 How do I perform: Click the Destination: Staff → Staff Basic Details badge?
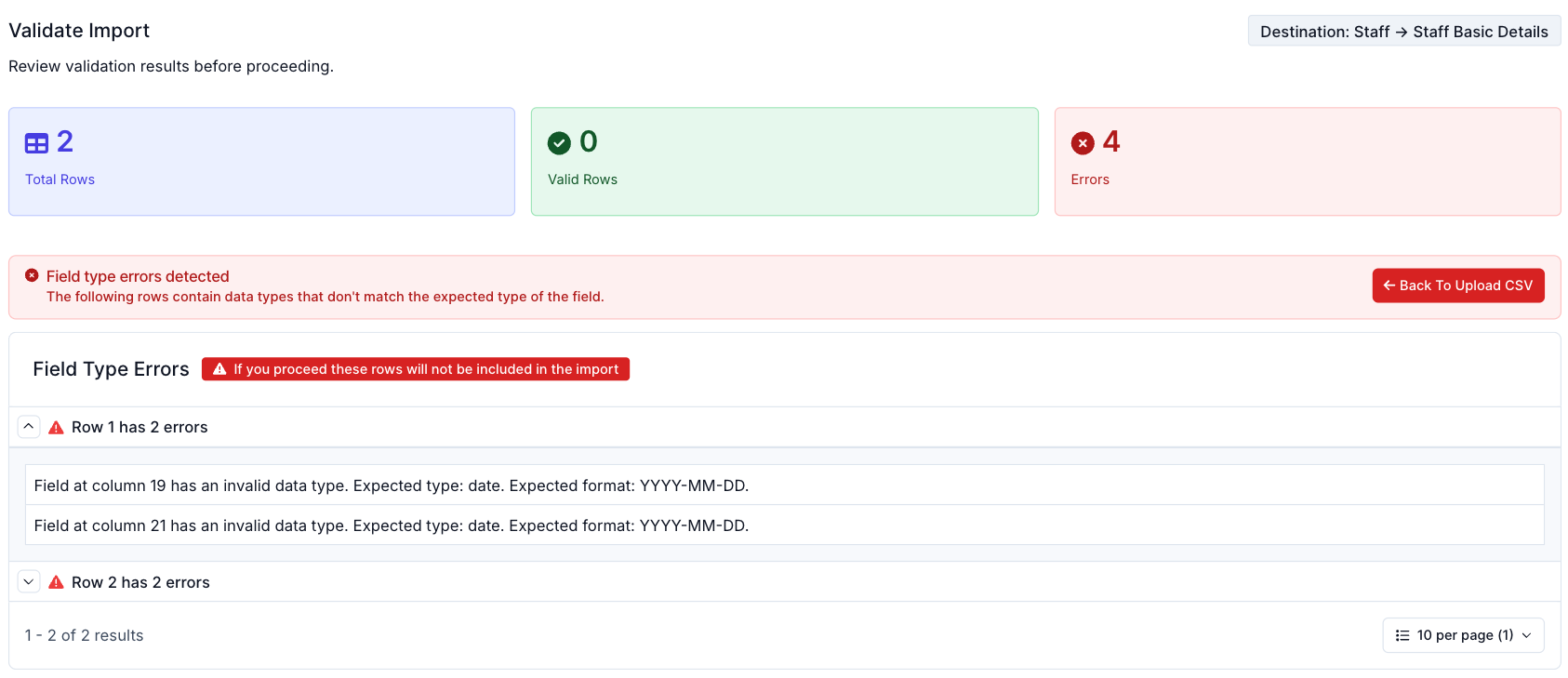[x=1403, y=32]
